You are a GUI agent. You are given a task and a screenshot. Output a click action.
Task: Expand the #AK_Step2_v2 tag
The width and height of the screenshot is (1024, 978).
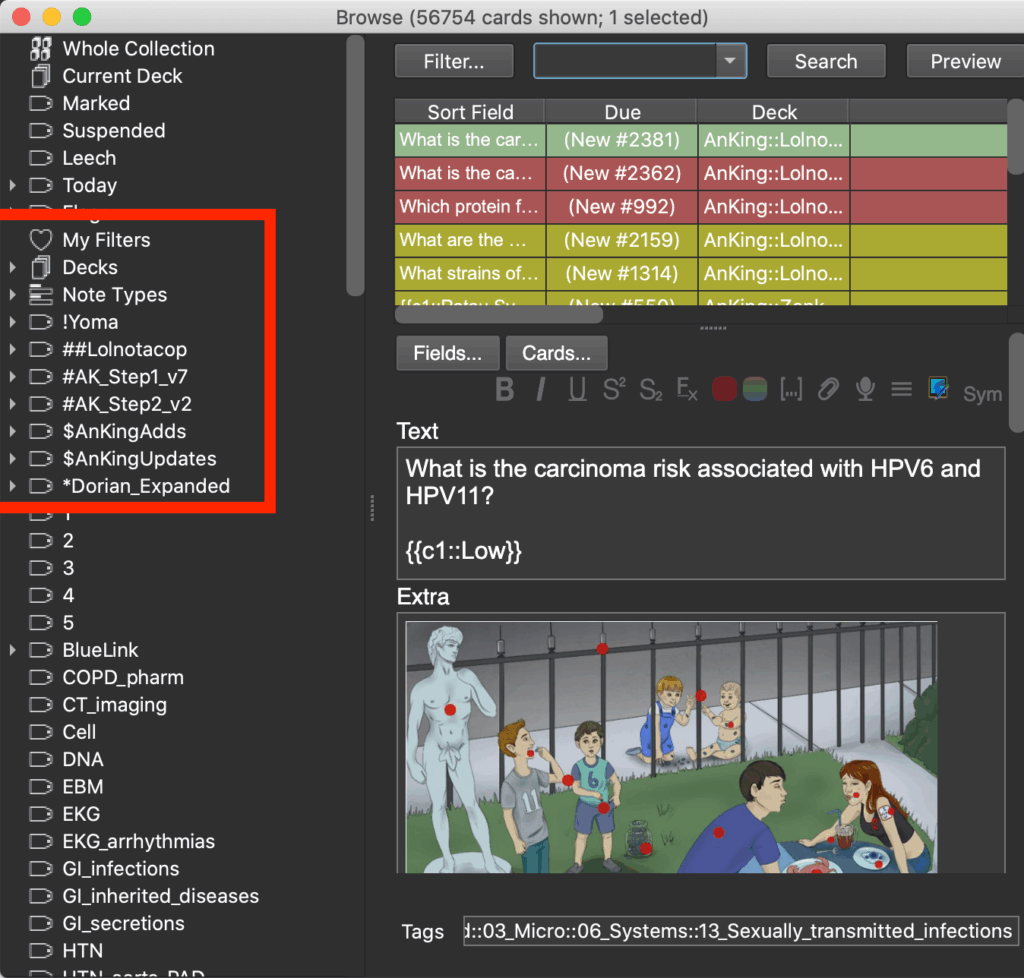13,404
